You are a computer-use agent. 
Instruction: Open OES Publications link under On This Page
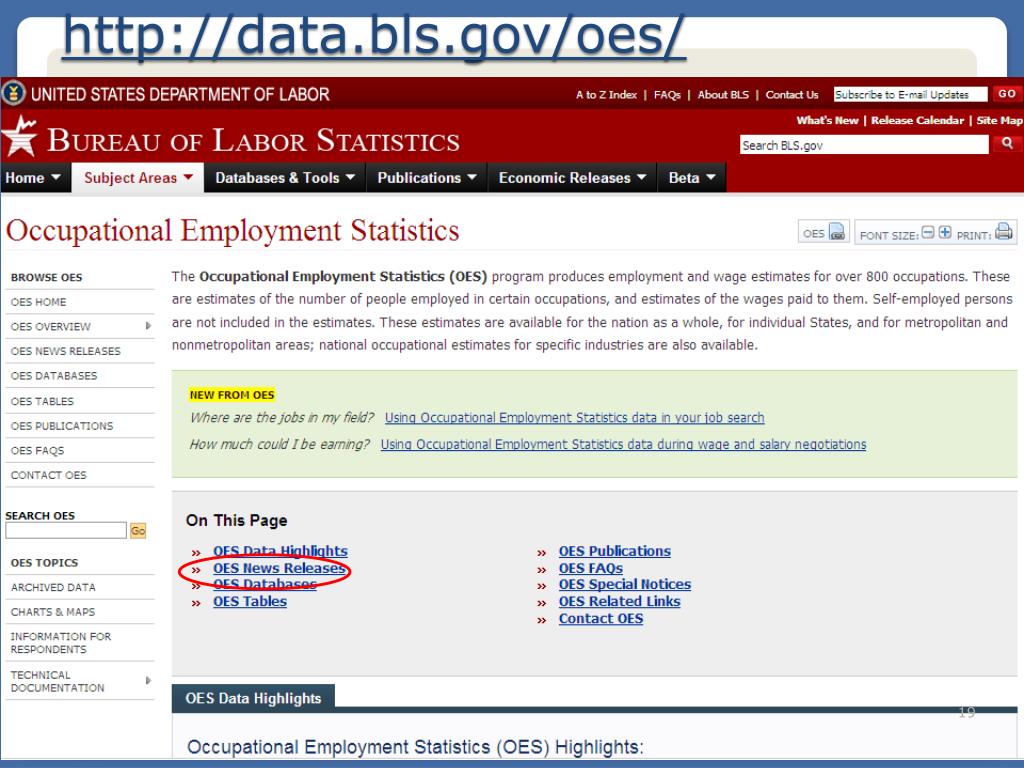tap(615, 551)
